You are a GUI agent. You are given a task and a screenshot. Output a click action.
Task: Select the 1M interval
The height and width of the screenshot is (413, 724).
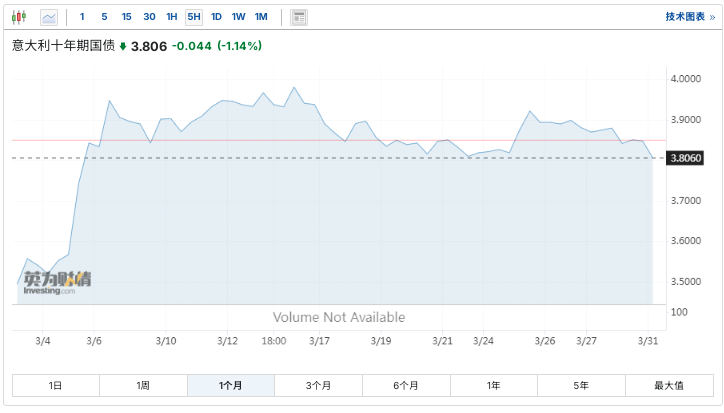point(260,17)
